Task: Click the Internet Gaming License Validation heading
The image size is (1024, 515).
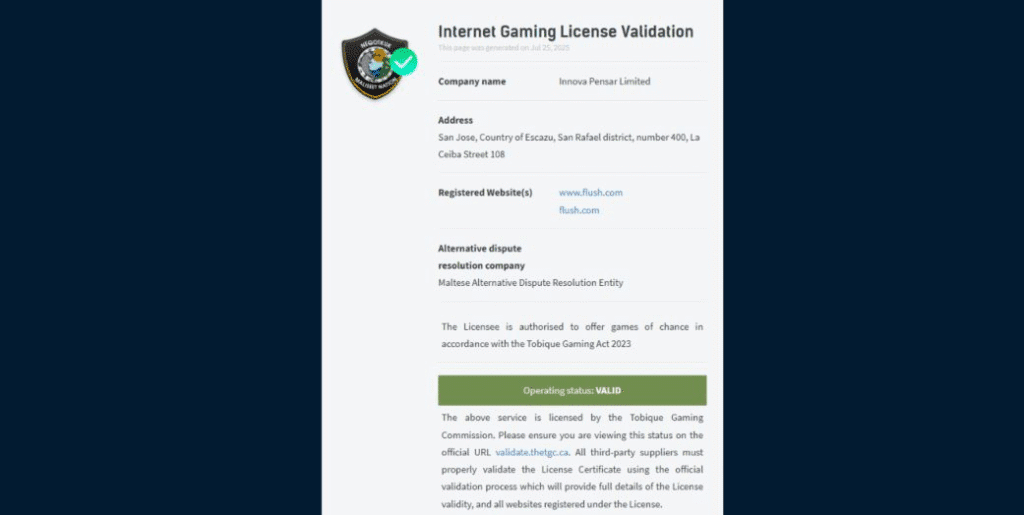Action: [x=565, y=32]
